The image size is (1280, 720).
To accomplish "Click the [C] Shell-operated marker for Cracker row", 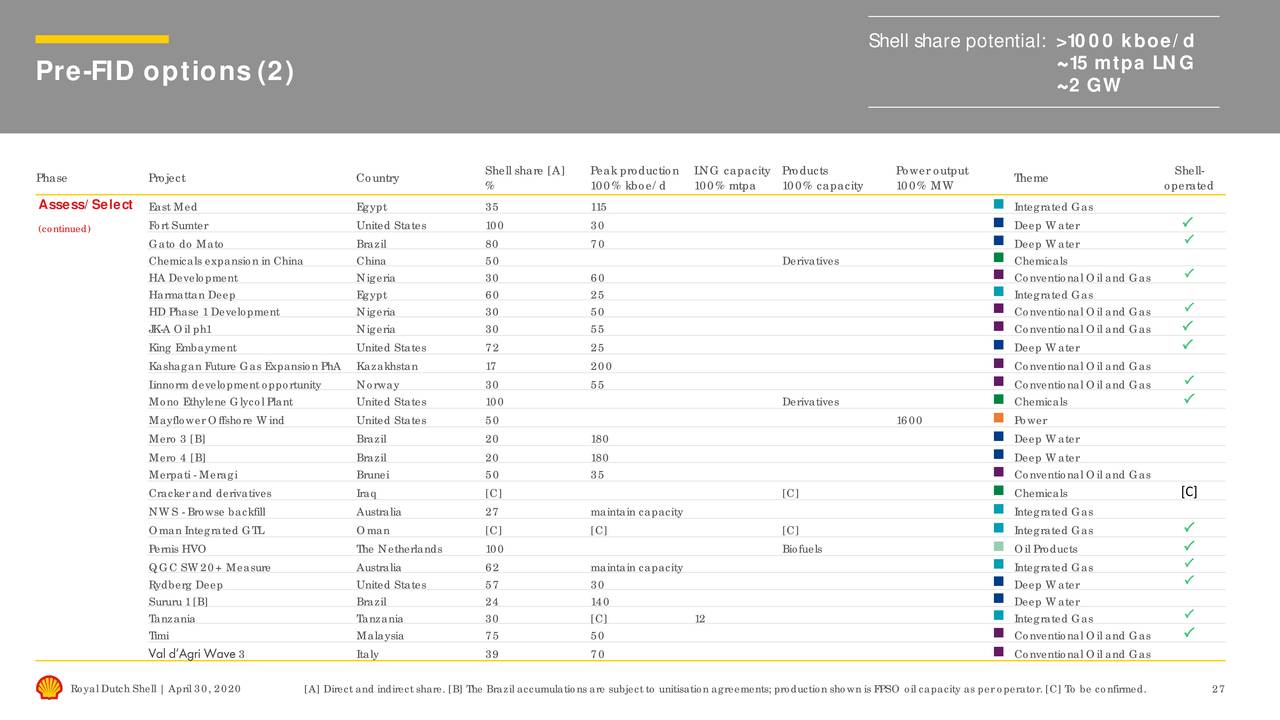I will 1189,491.
